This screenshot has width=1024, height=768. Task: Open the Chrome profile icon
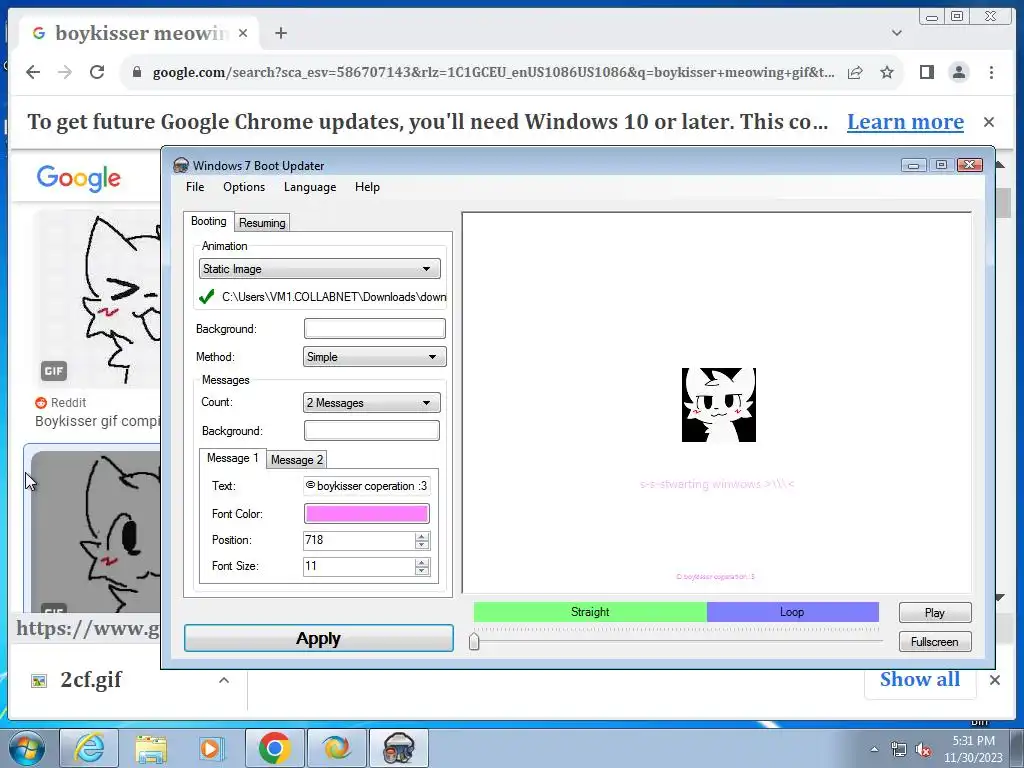(x=959, y=72)
